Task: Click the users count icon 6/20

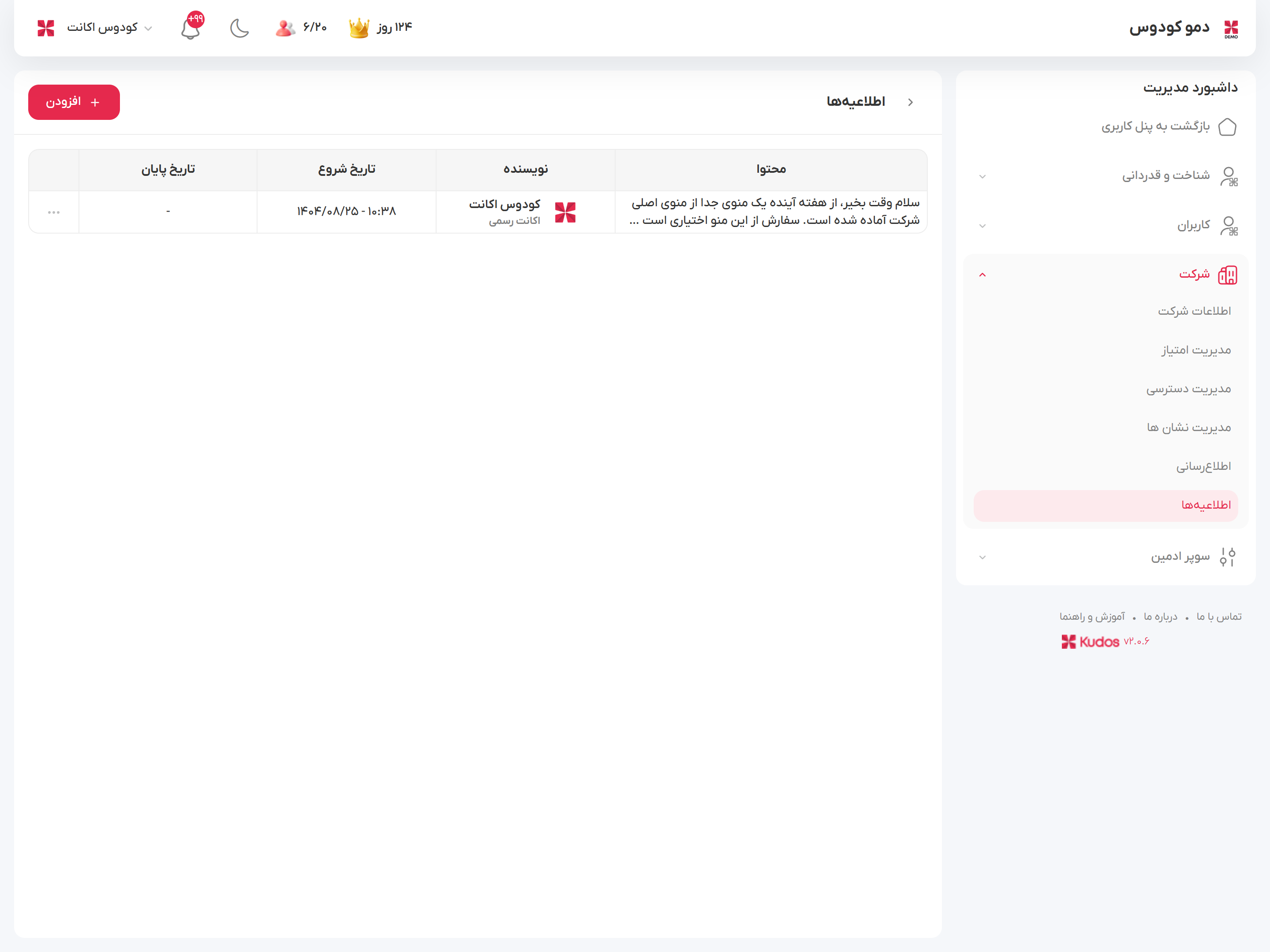Action: pos(285,27)
